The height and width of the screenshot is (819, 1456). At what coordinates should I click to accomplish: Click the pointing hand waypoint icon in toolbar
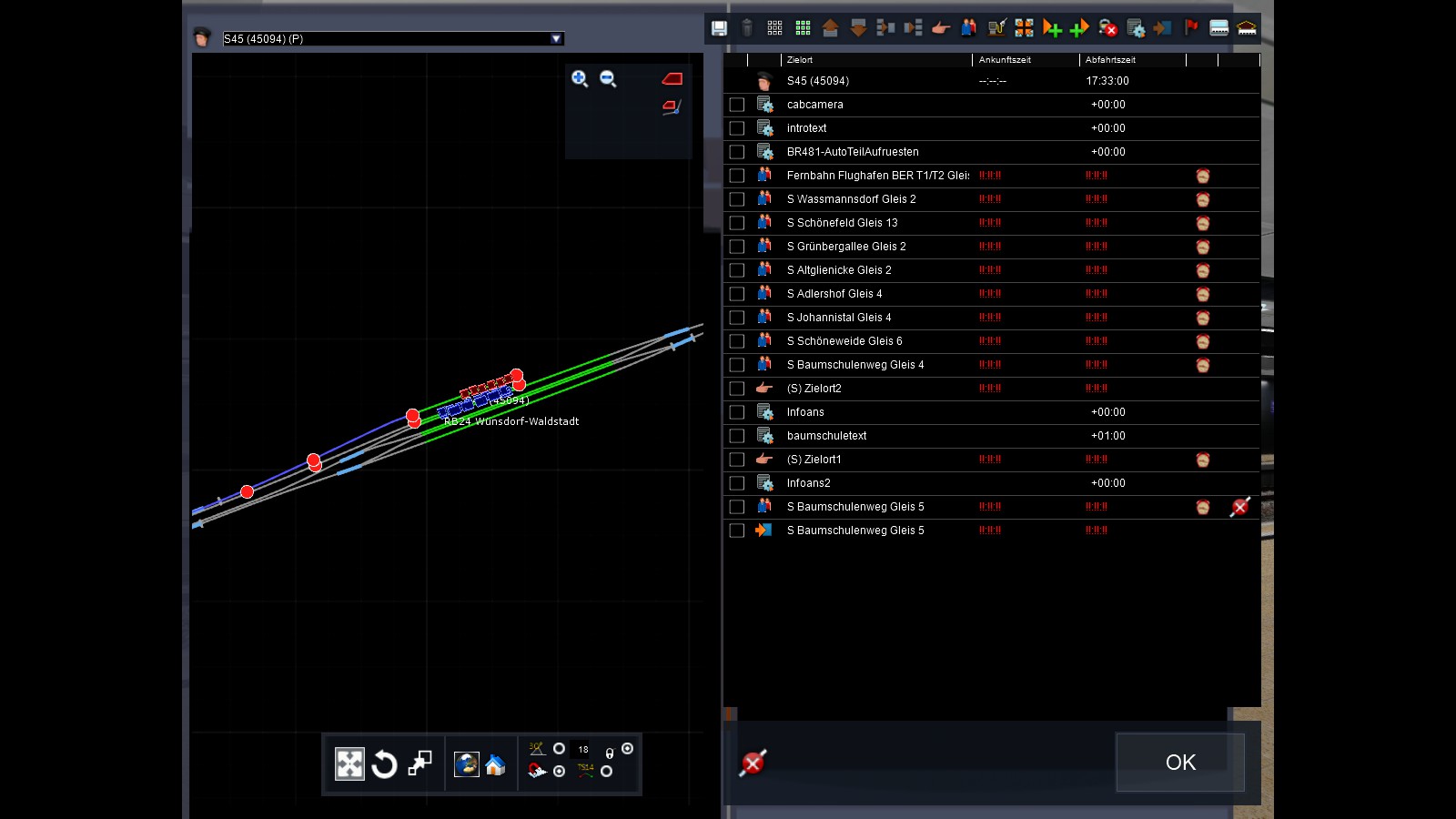(x=941, y=28)
